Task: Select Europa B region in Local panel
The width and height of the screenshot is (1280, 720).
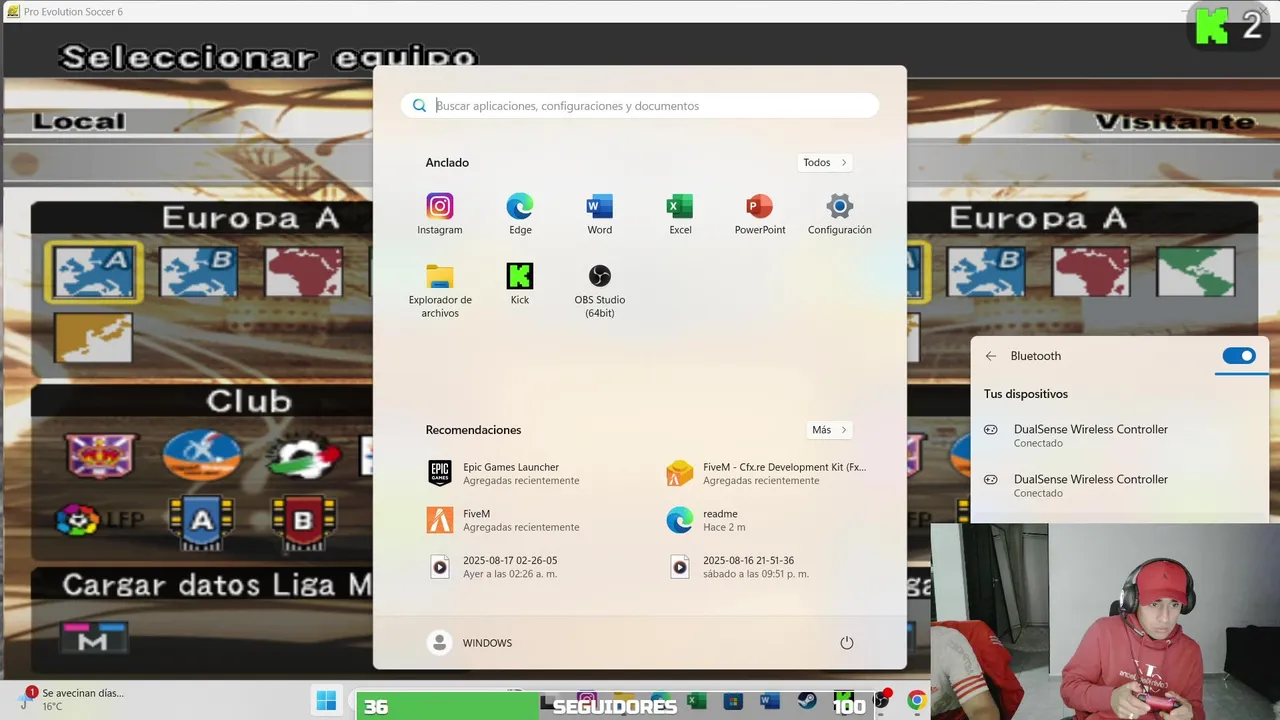Action: tap(198, 271)
